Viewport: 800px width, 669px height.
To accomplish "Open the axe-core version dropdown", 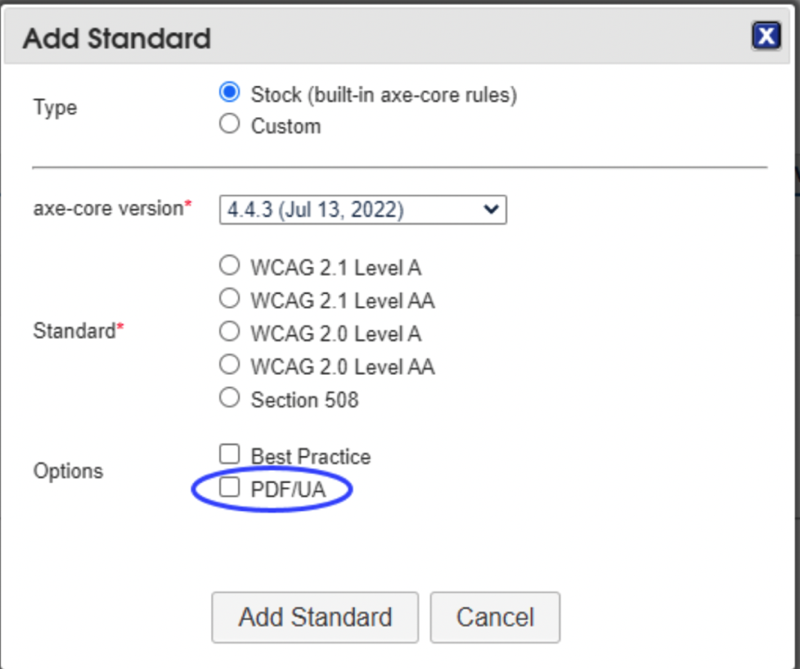I will pos(362,209).
